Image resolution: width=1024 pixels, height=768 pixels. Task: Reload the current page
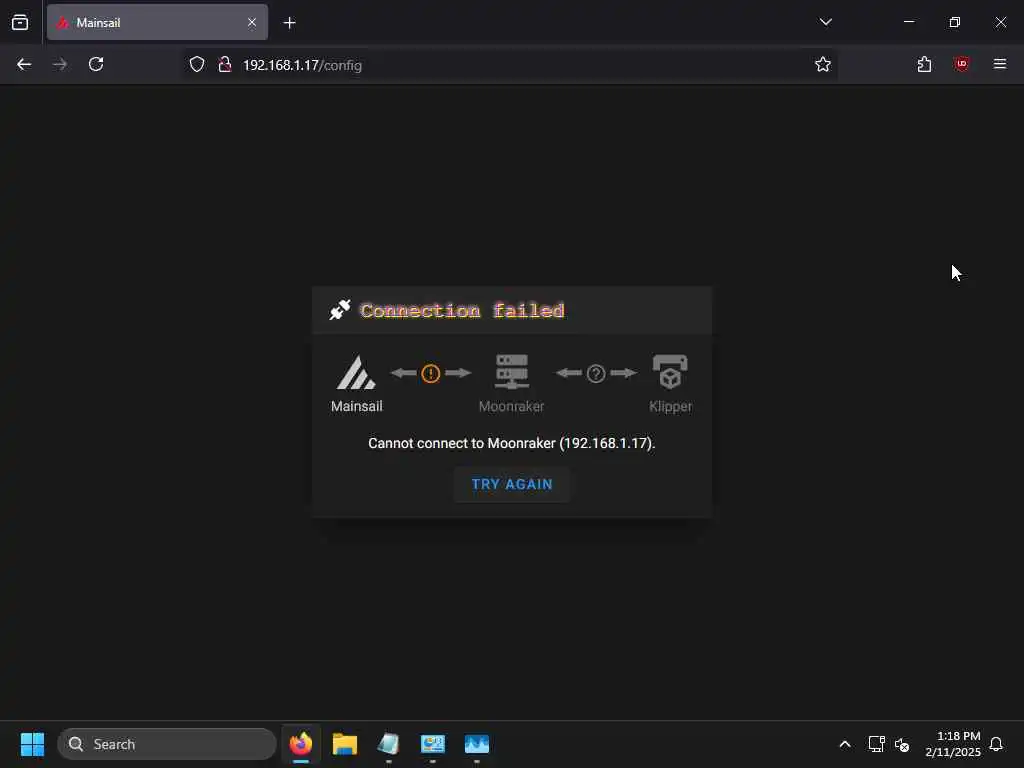pyautogui.click(x=96, y=64)
